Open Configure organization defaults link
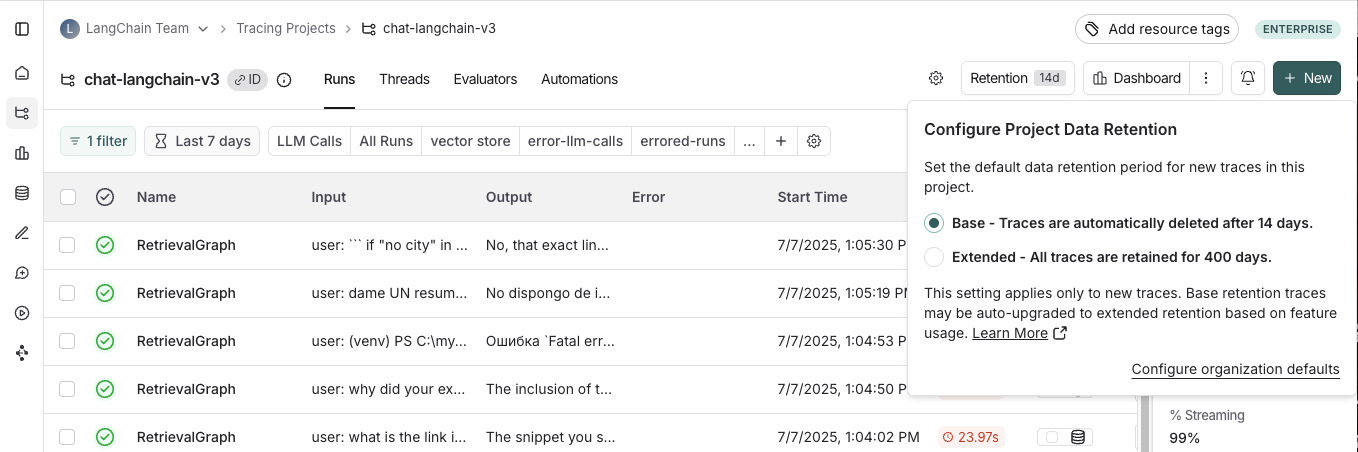The image size is (1358, 452). click(1235, 369)
